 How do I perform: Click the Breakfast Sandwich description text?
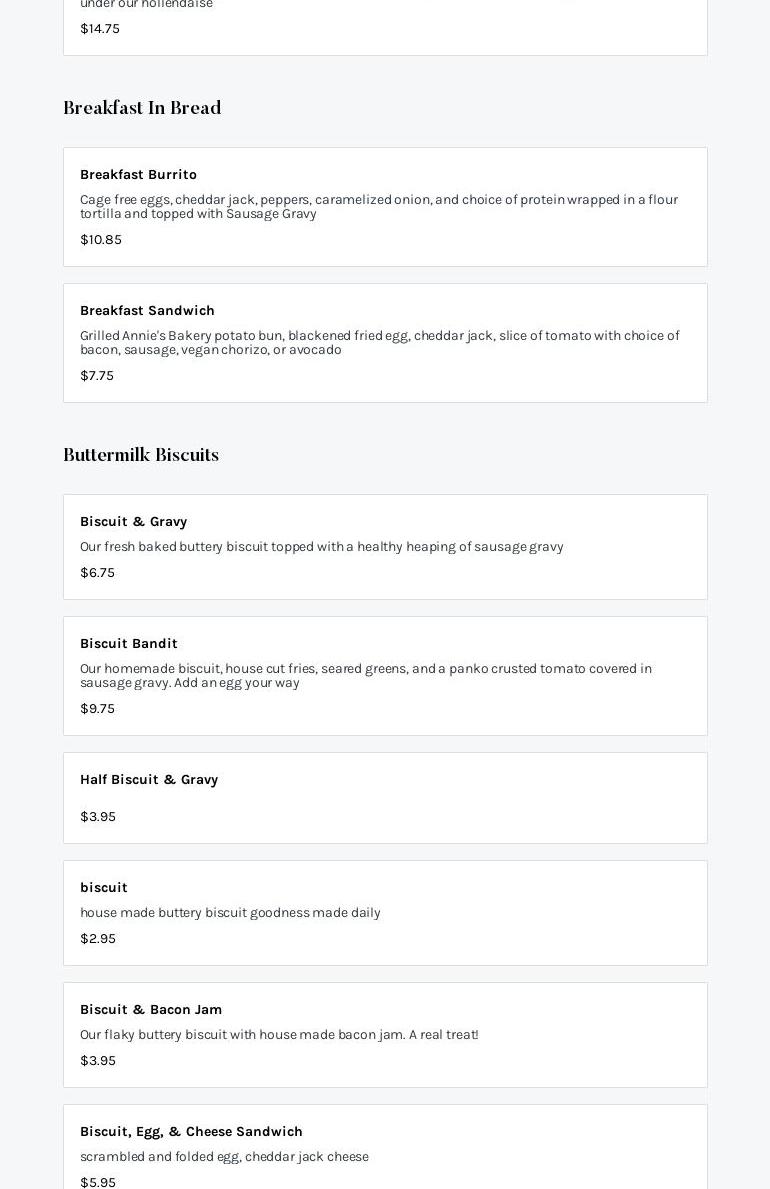click(x=379, y=342)
